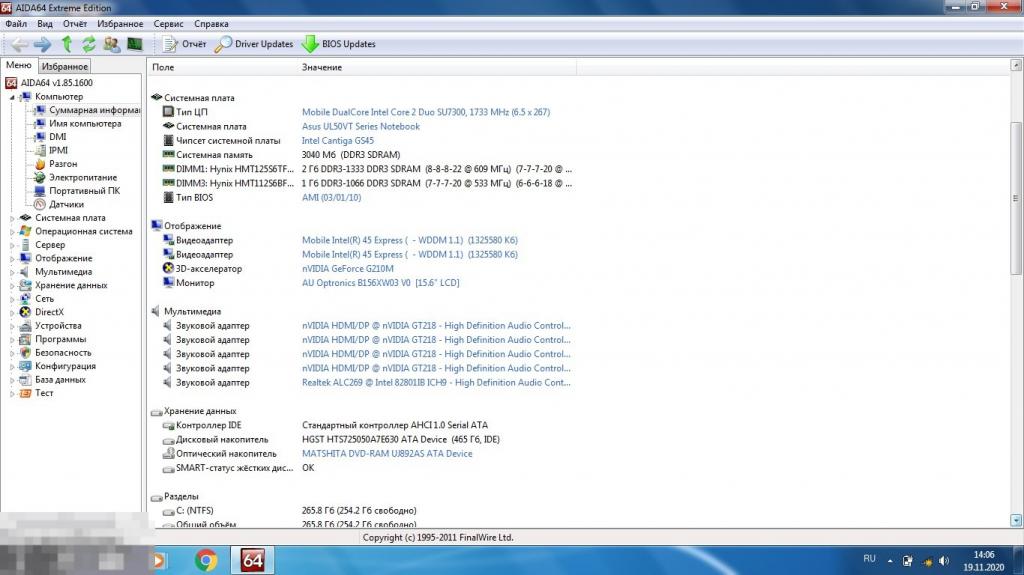The height and width of the screenshot is (575, 1024).
Task: Click the Программы icon in tree
Action: (25, 339)
